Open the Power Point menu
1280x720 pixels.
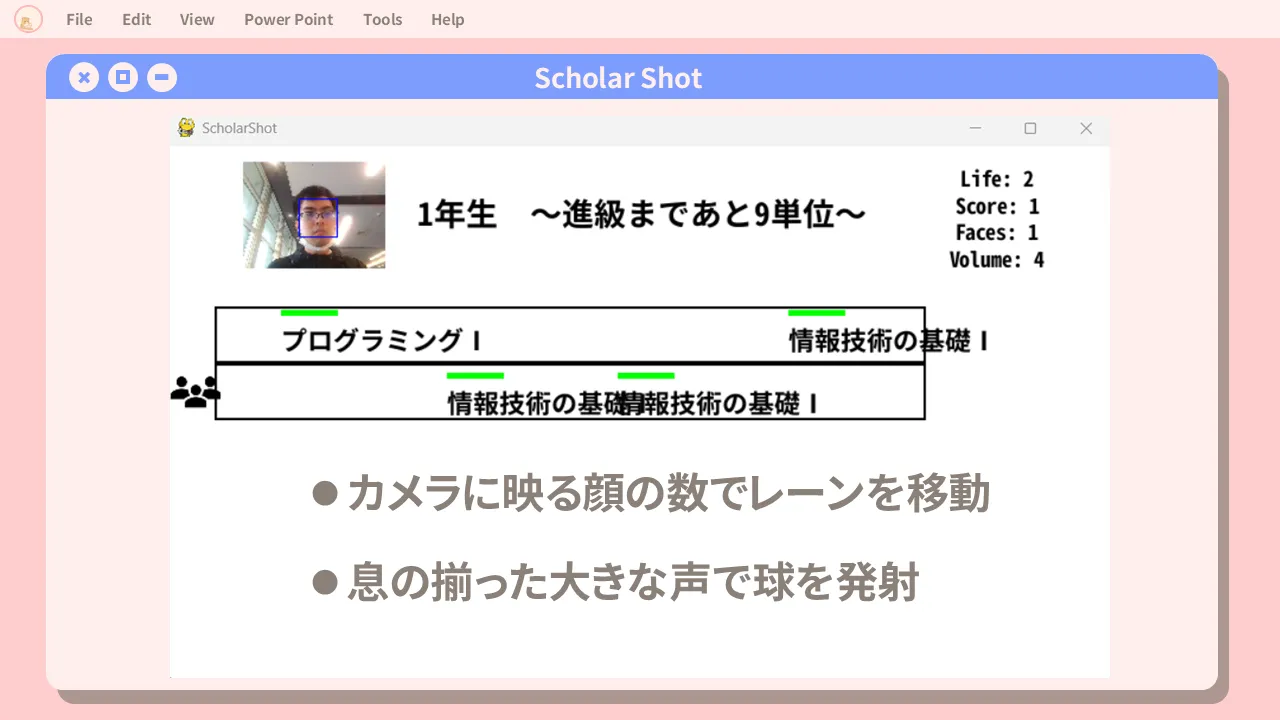click(289, 19)
